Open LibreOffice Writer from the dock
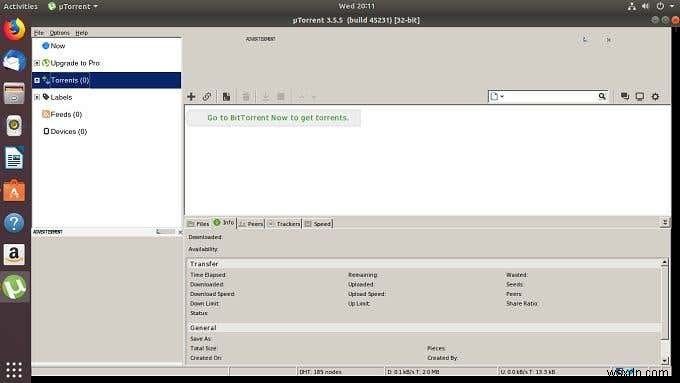The width and height of the screenshot is (680, 383). click(x=14, y=158)
